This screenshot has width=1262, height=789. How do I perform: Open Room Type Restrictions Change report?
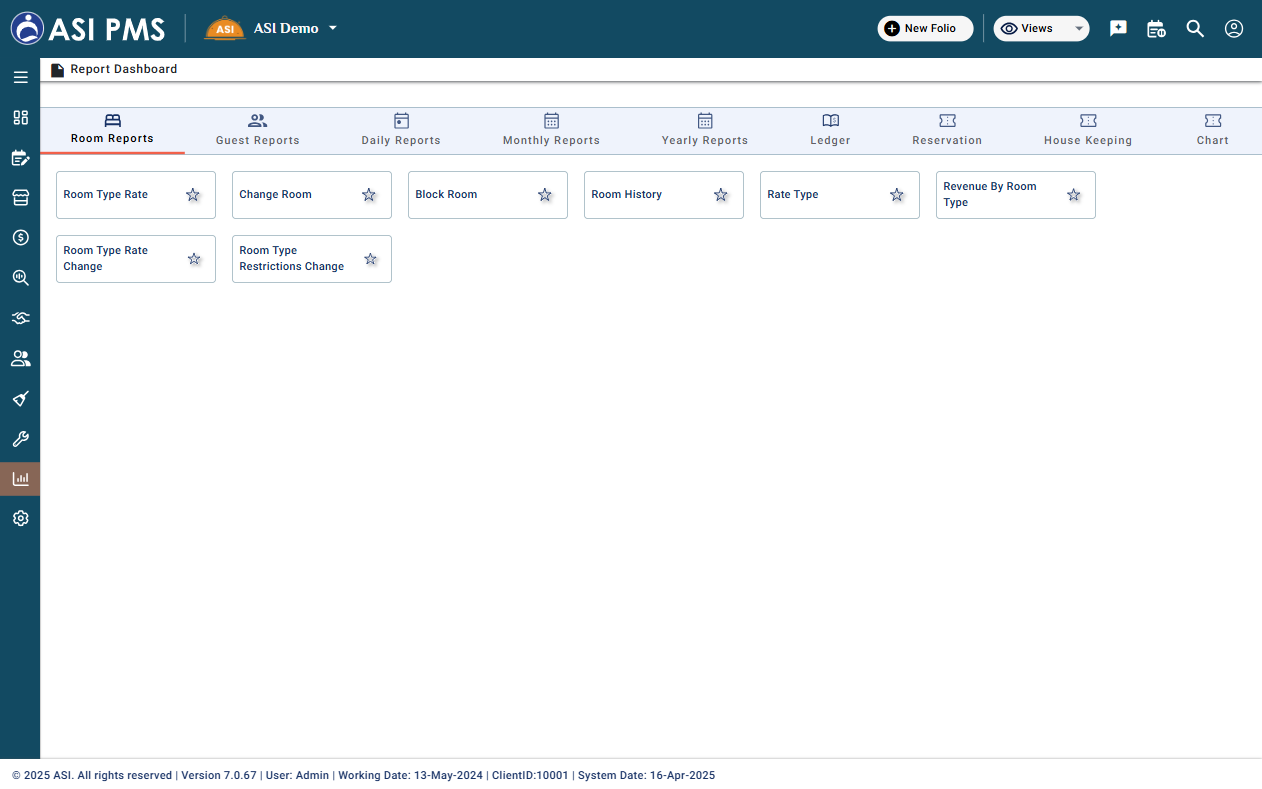(x=312, y=259)
